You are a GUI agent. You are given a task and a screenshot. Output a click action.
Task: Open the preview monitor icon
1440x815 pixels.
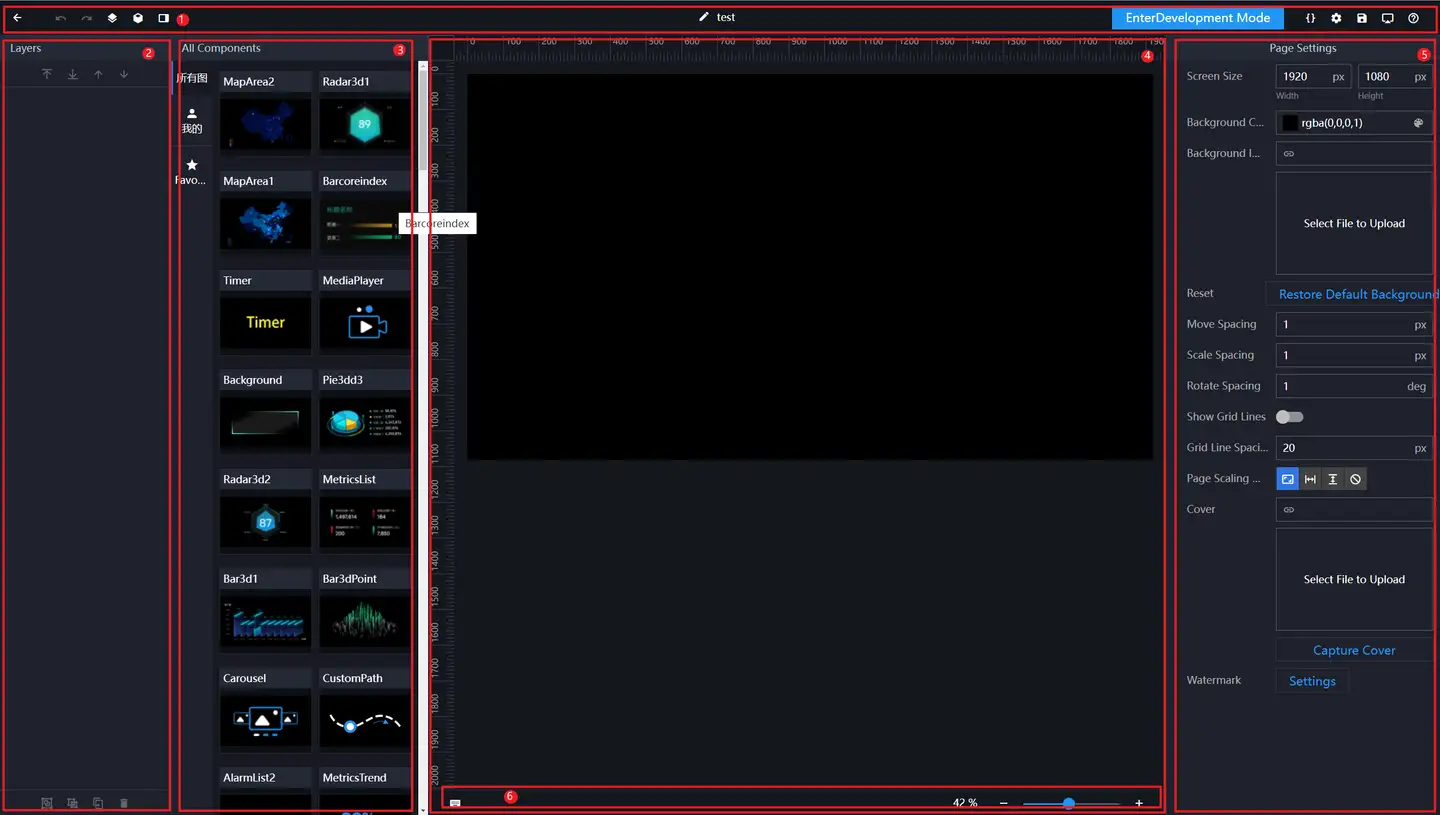tap(1387, 18)
